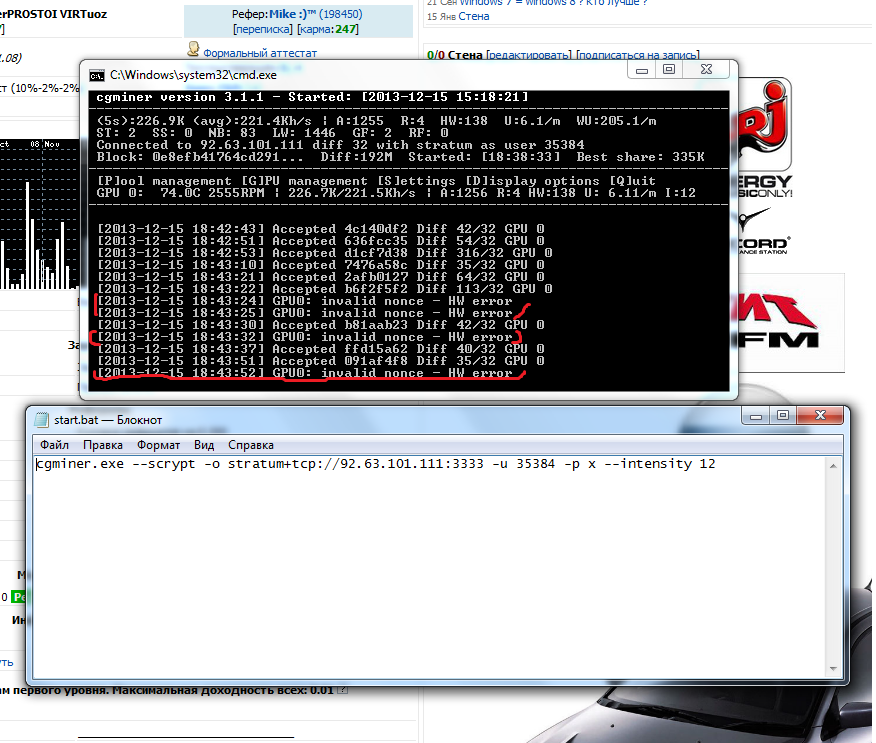The width and height of the screenshot is (876, 743).
Task: Click the small icon after доходность 0.01
Action: coord(343,690)
